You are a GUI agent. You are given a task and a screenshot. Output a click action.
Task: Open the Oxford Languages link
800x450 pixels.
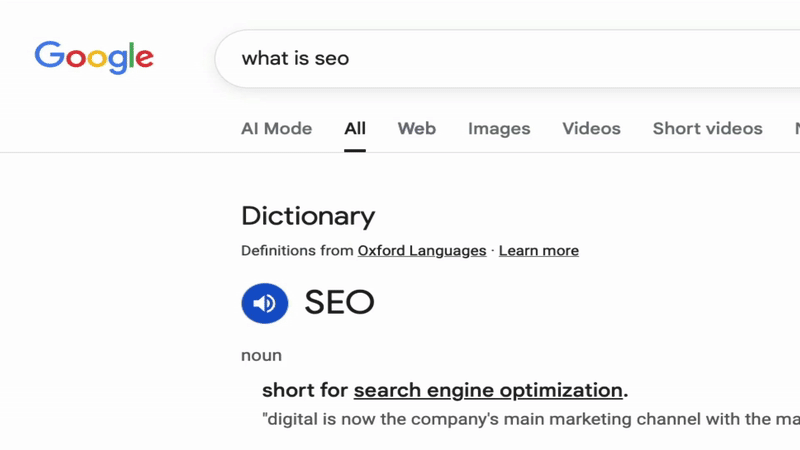422,251
